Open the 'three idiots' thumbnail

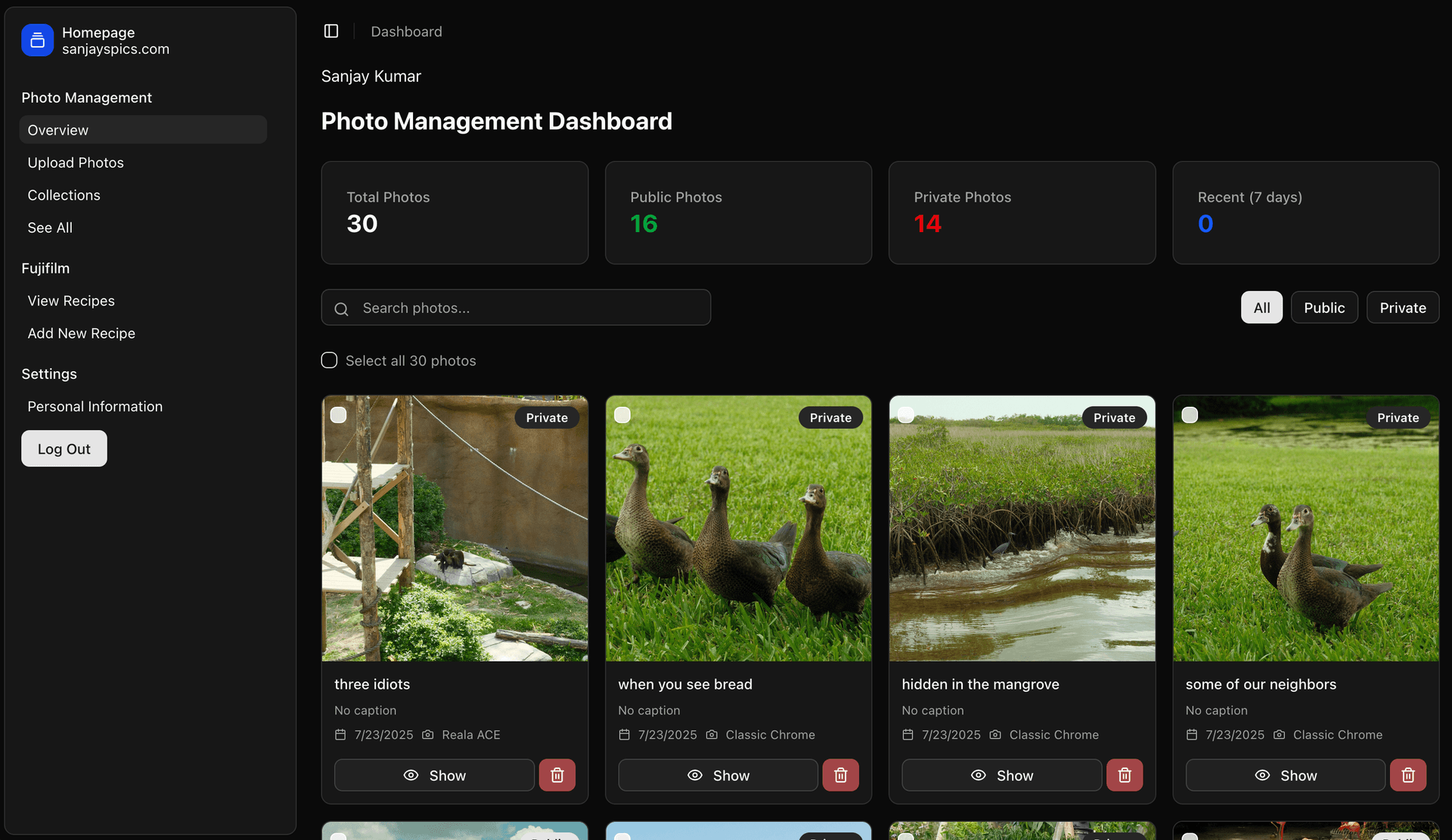(455, 528)
